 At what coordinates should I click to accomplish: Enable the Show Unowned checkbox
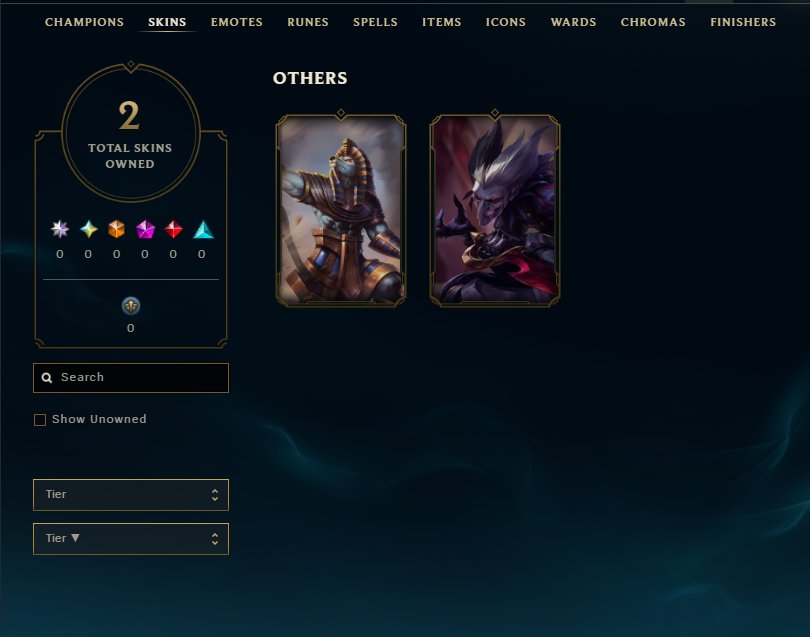point(40,420)
